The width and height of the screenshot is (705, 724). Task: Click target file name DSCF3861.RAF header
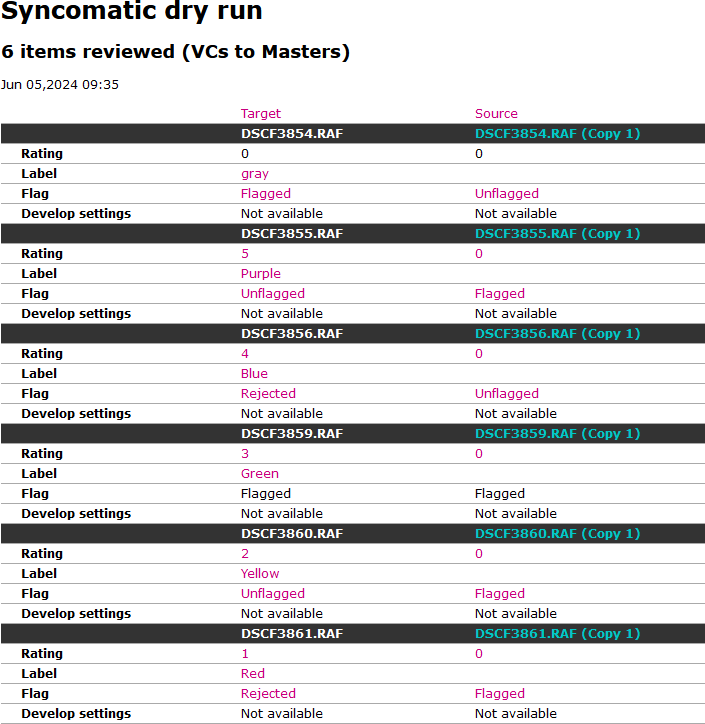[x=292, y=634]
